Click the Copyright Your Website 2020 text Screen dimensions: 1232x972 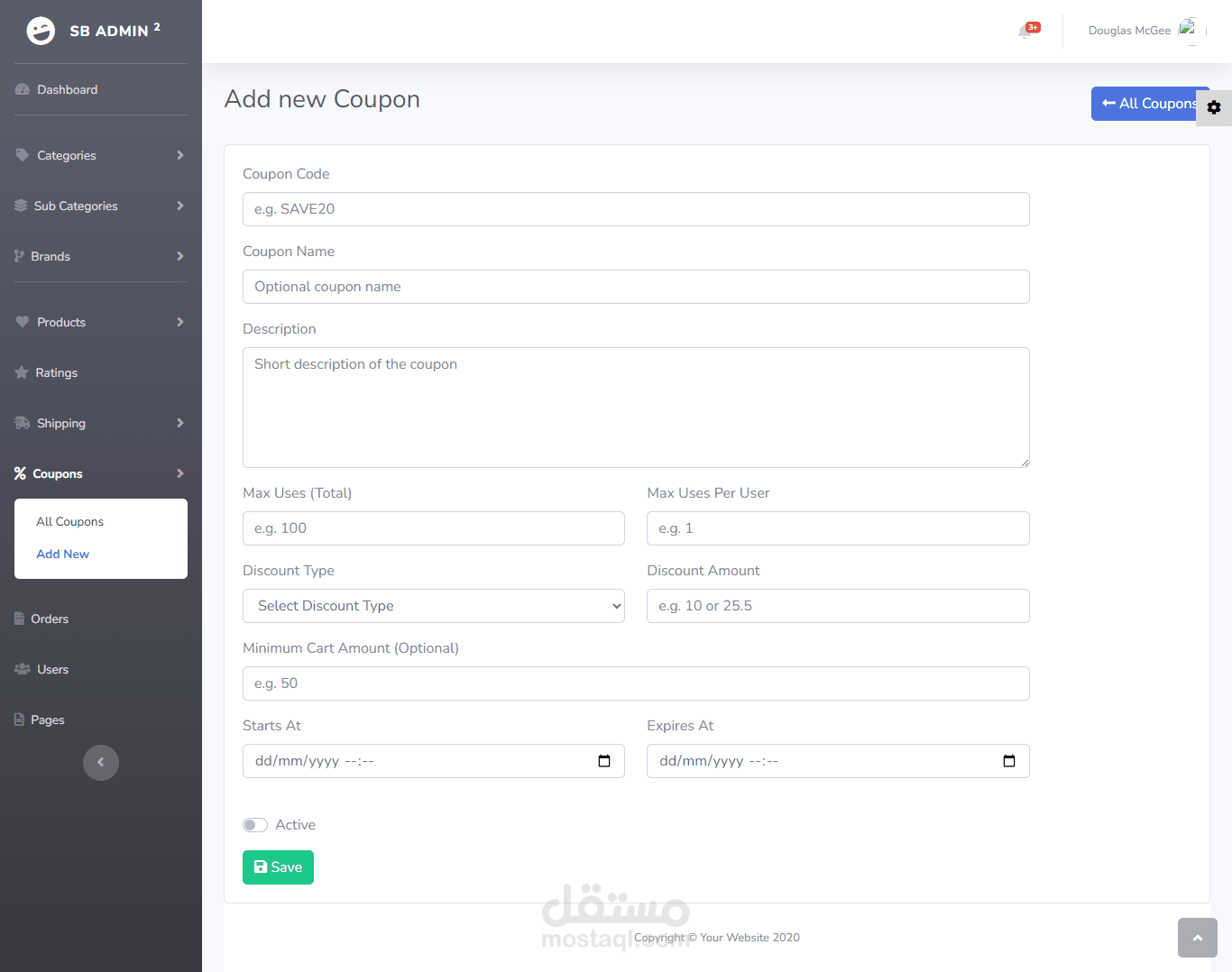click(717, 938)
